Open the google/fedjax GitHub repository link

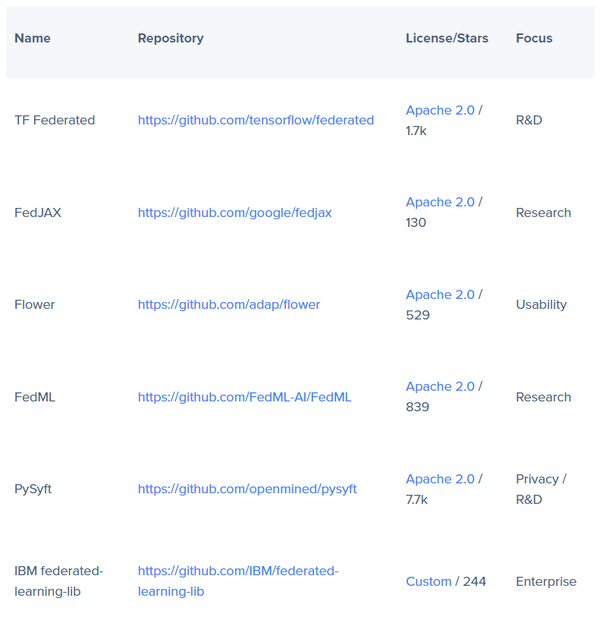pos(234,213)
